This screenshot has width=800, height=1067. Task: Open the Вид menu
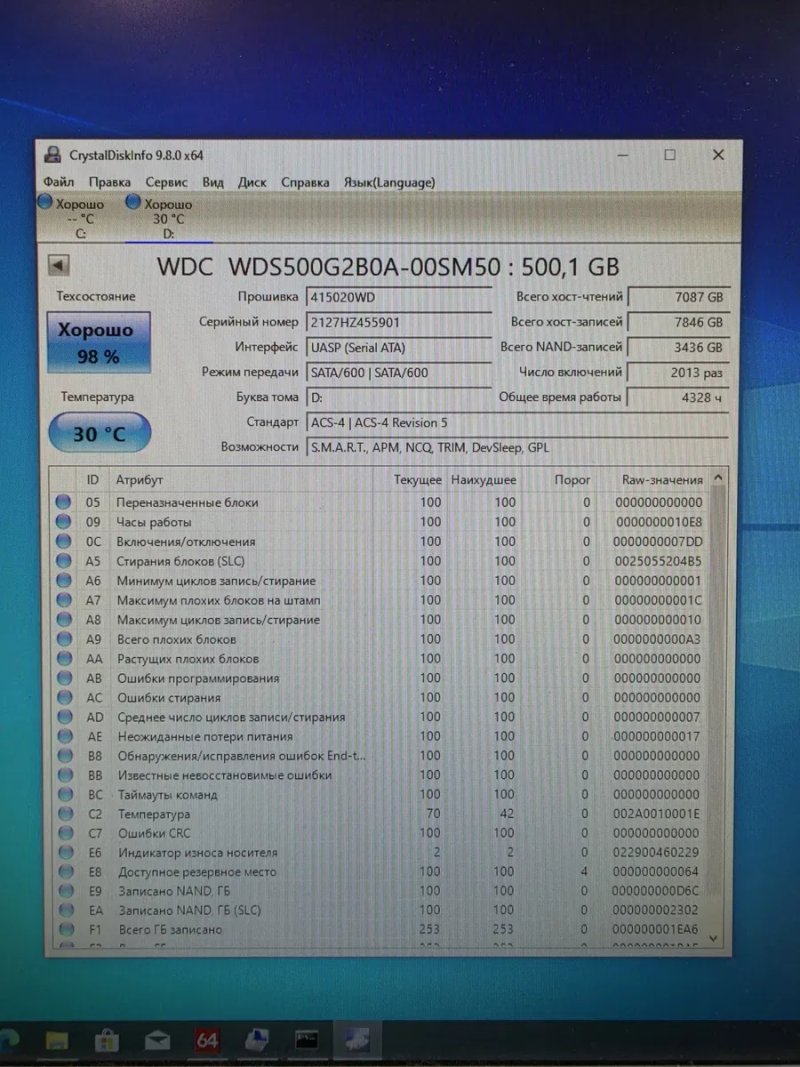click(x=213, y=182)
